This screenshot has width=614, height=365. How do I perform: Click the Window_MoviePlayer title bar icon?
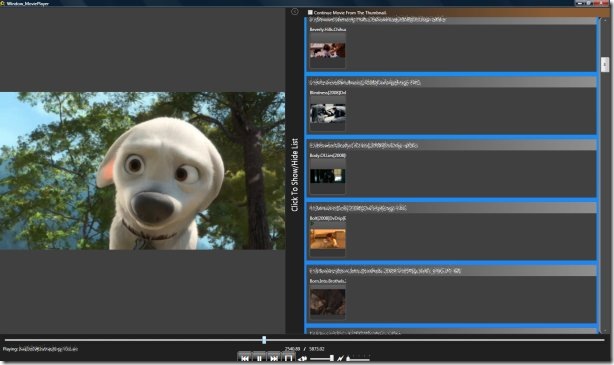pyautogui.click(x=2, y=3)
